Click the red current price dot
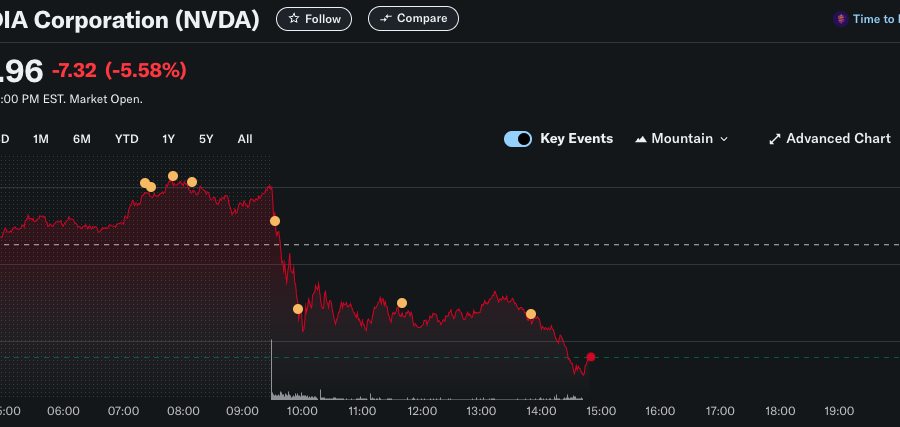Viewport: 900px width, 427px height. 591,357
